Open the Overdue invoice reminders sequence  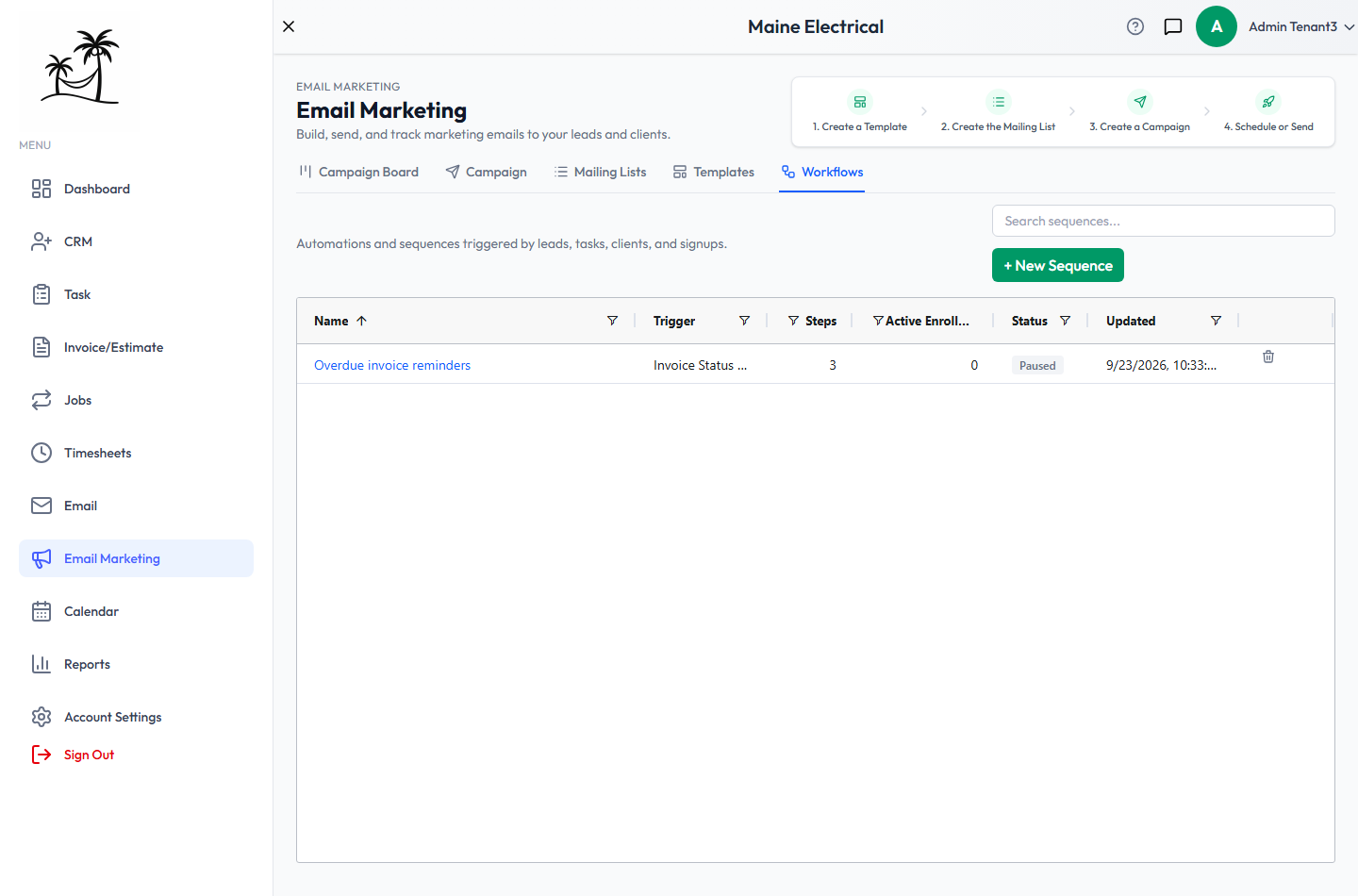392,365
